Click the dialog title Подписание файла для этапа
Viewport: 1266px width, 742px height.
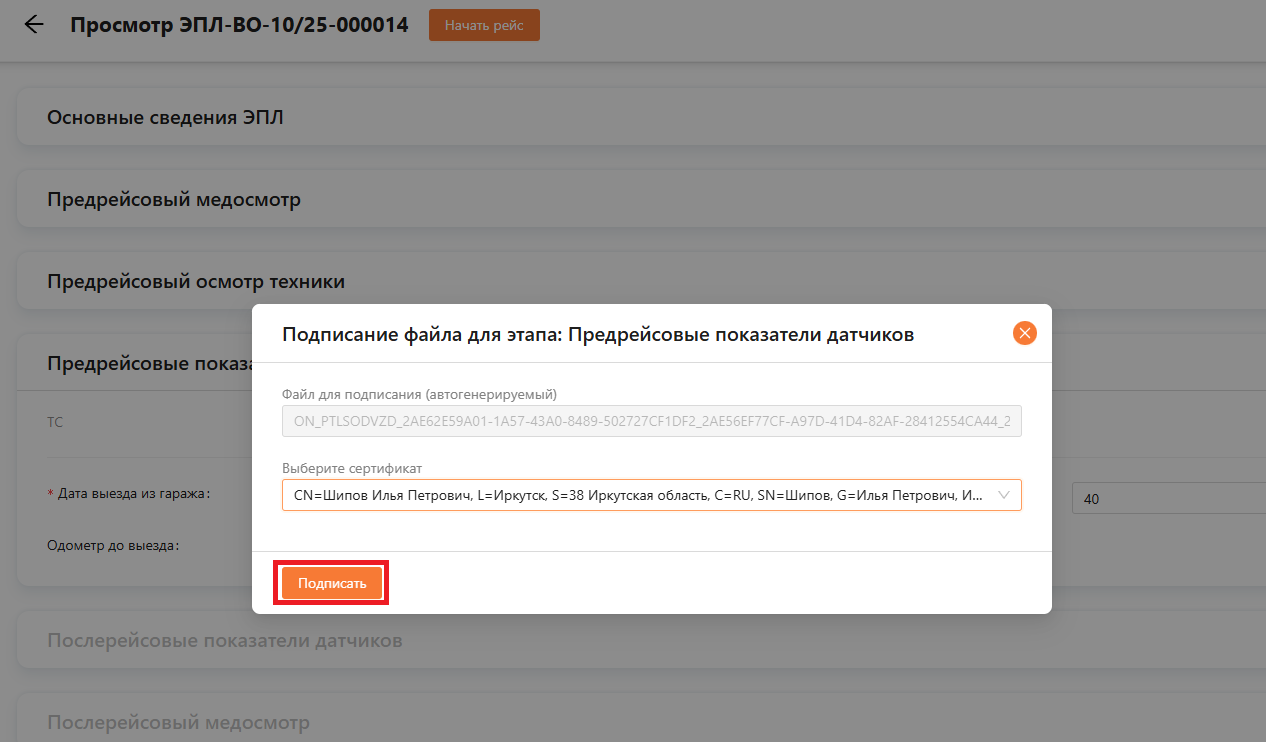coord(598,335)
